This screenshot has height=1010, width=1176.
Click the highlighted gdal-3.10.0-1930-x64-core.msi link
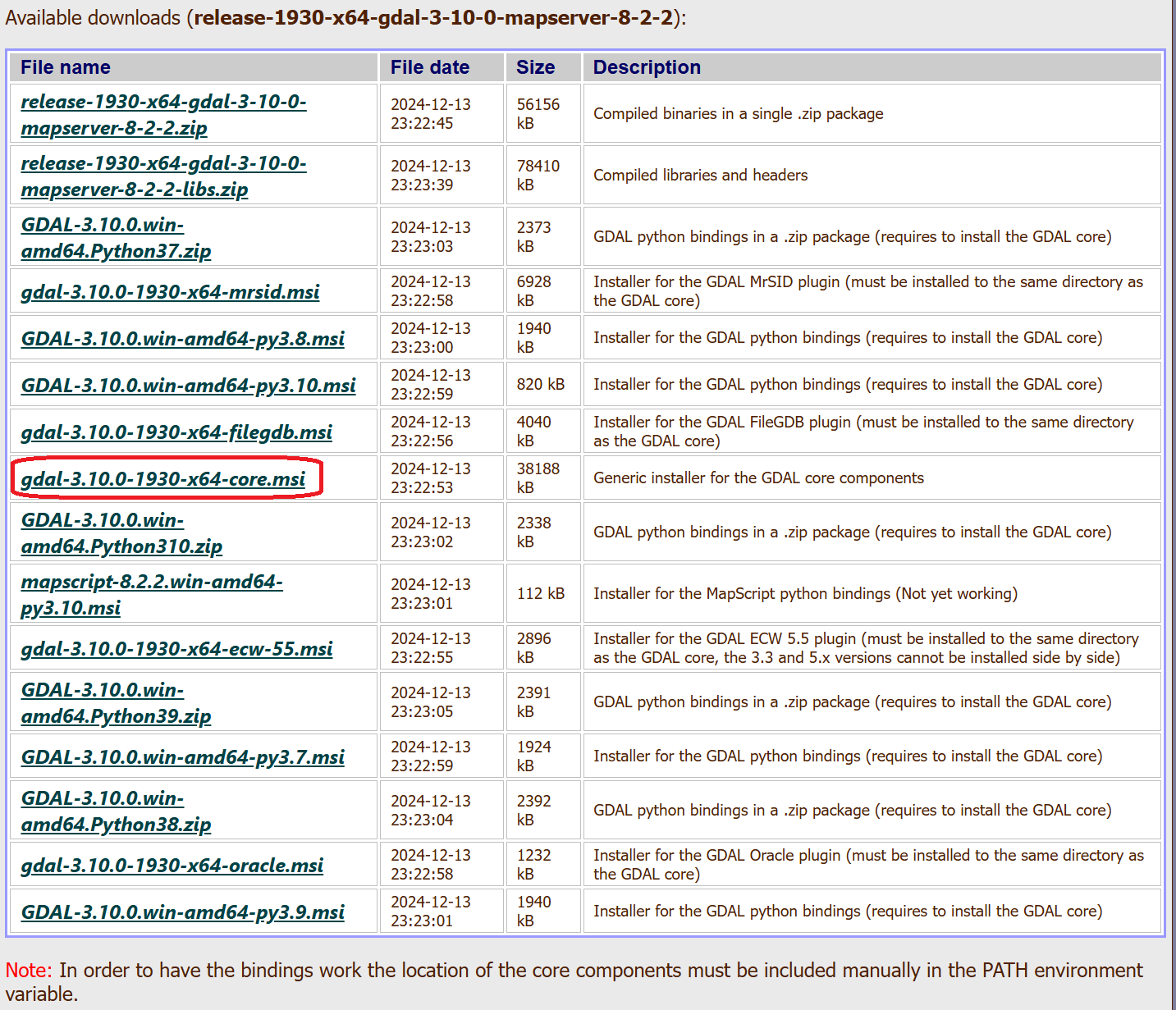[163, 479]
